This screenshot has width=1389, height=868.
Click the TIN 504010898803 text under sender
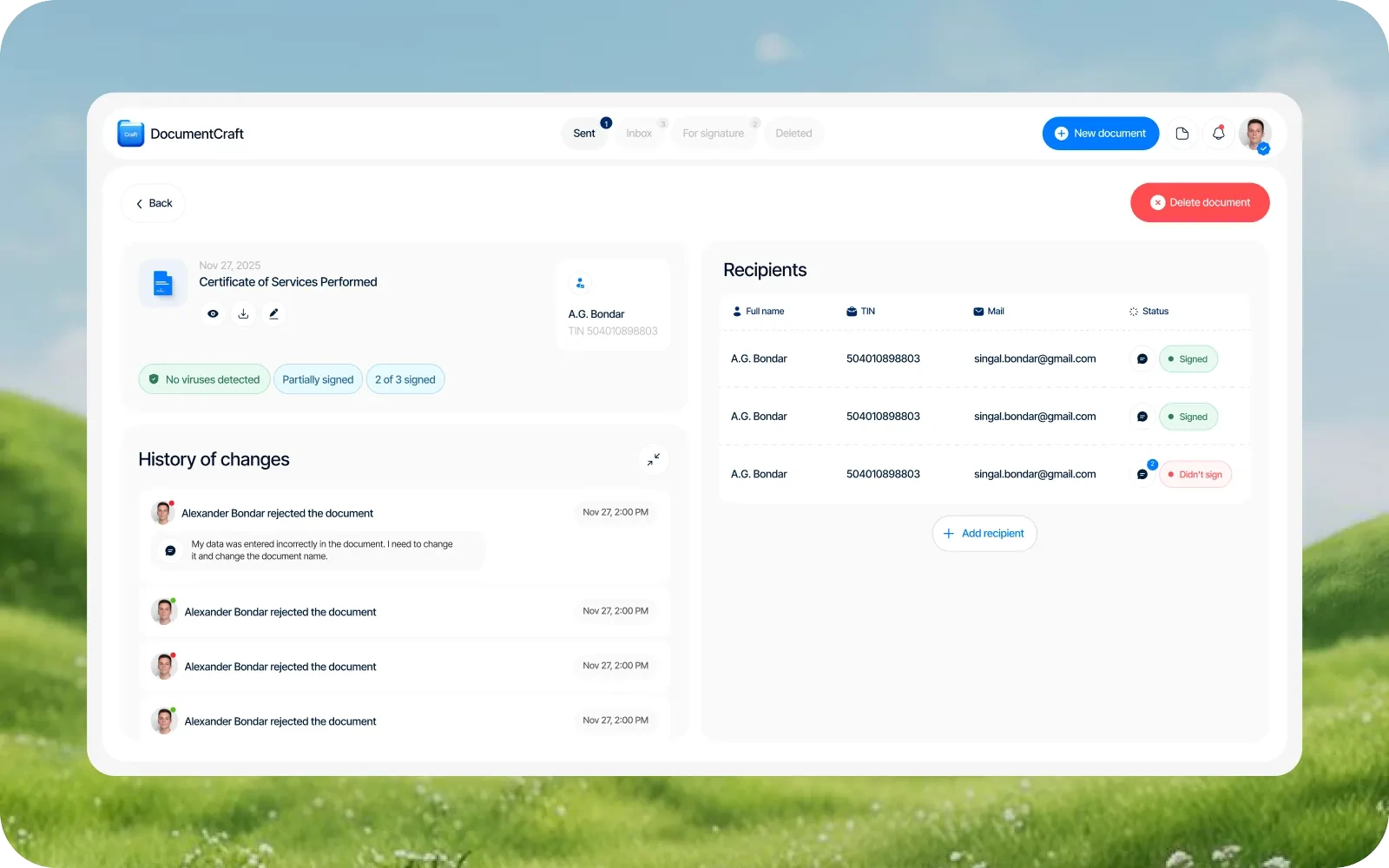613,332
